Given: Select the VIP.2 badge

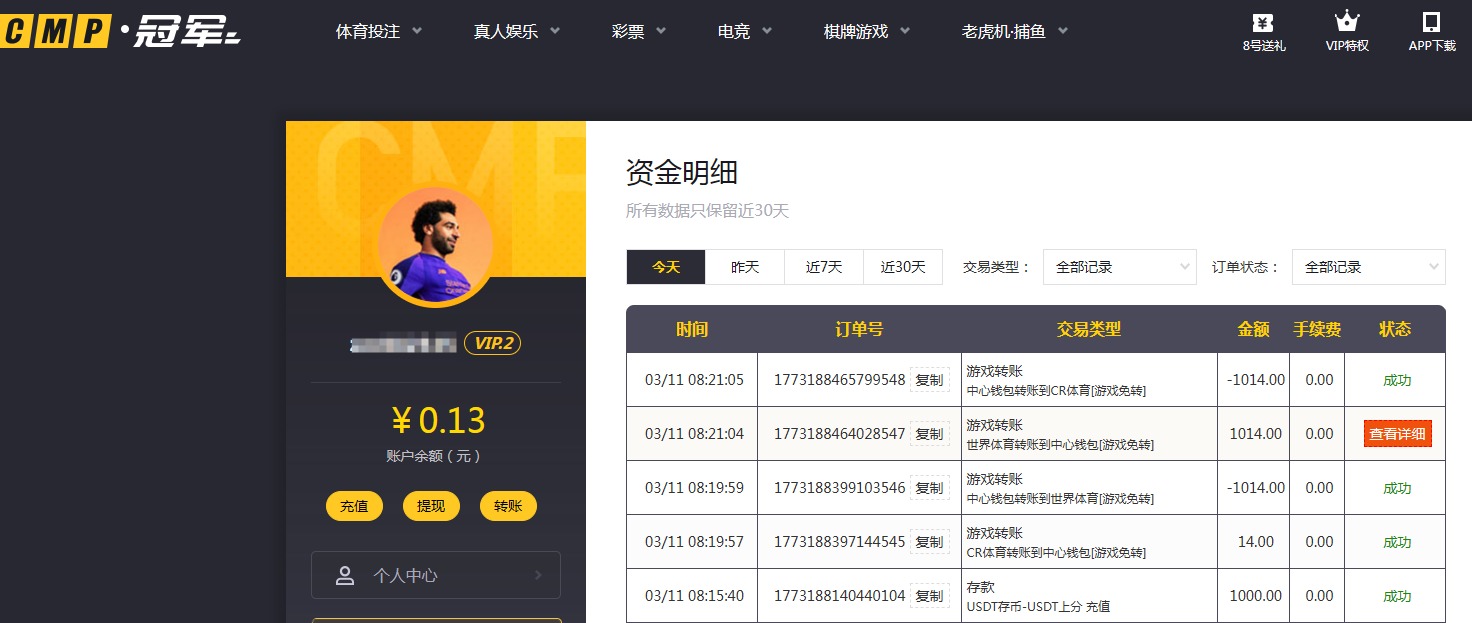Looking at the screenshot, I should click(493, 343).
